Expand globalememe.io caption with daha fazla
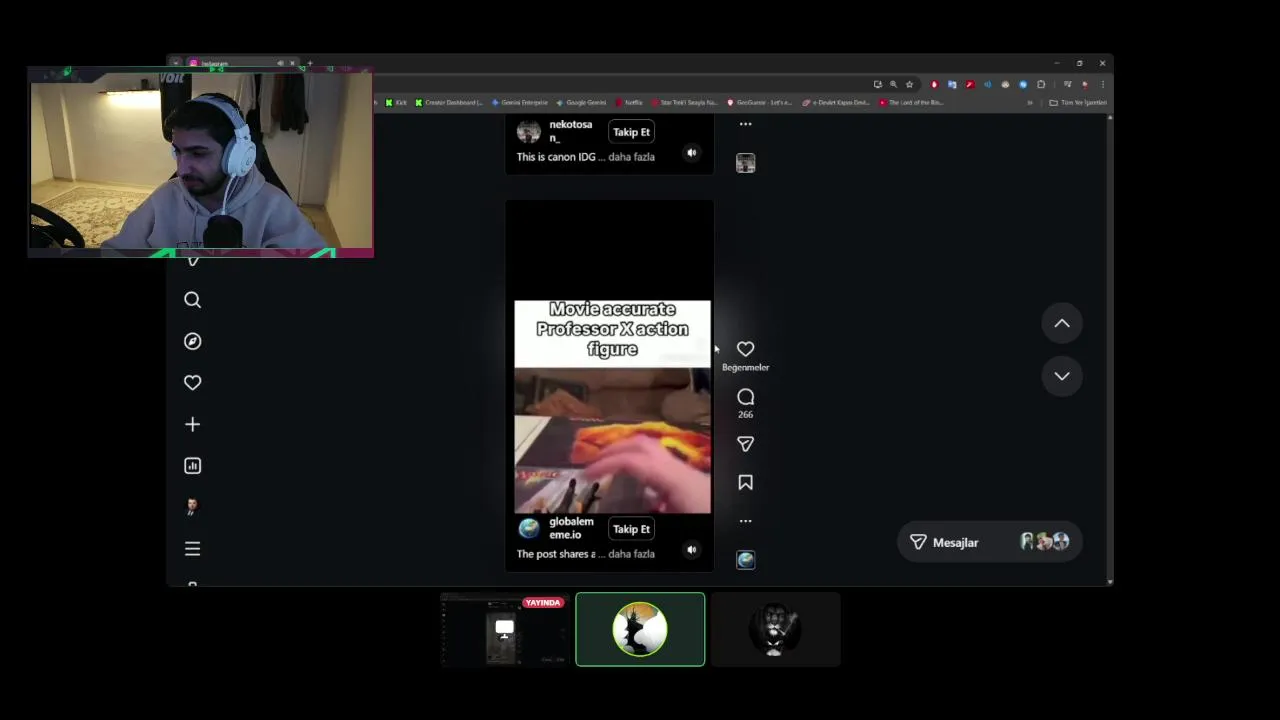 (x=631, y=554)
